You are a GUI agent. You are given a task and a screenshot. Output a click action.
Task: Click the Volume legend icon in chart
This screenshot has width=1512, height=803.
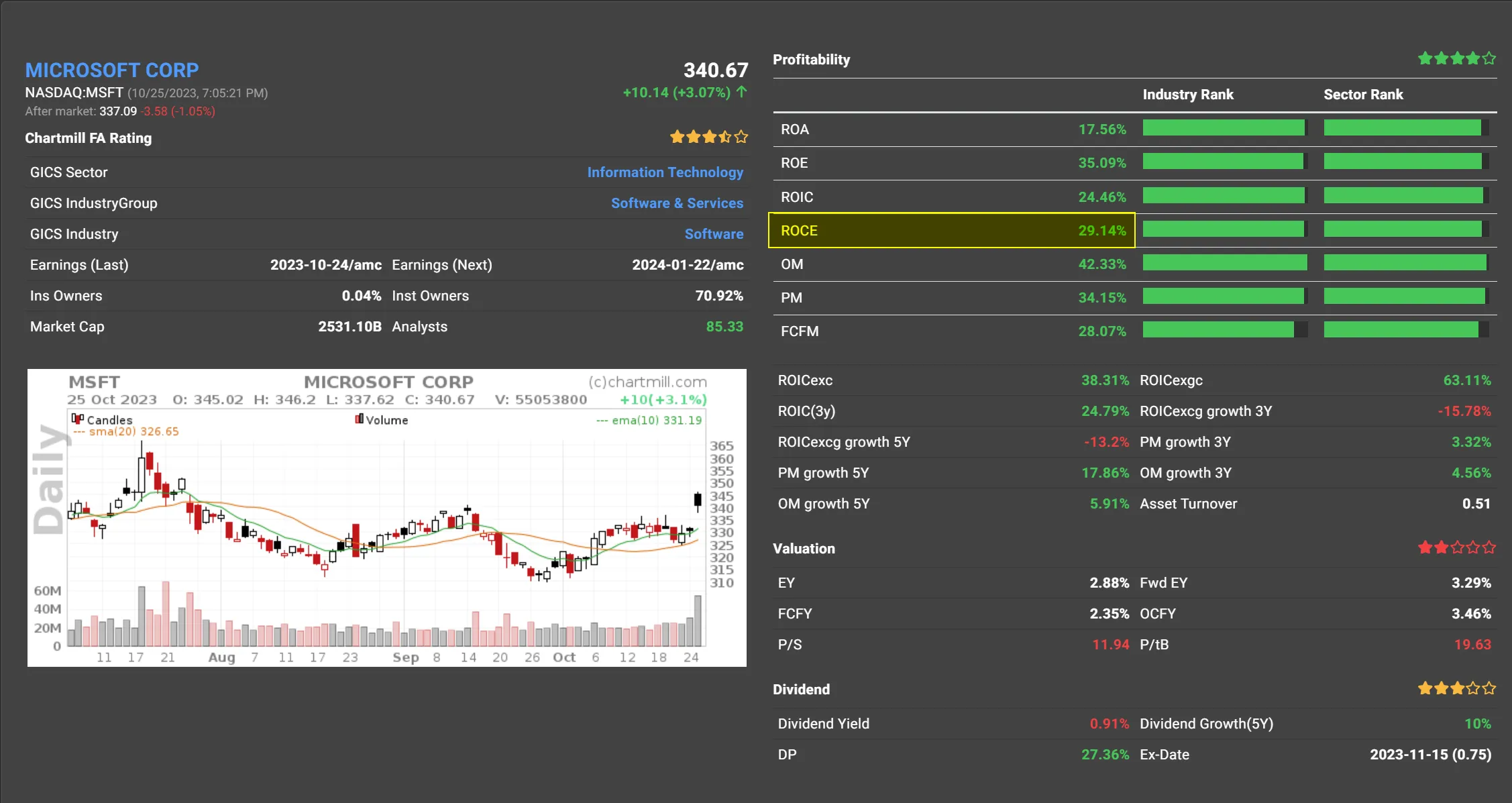[360, 419]
